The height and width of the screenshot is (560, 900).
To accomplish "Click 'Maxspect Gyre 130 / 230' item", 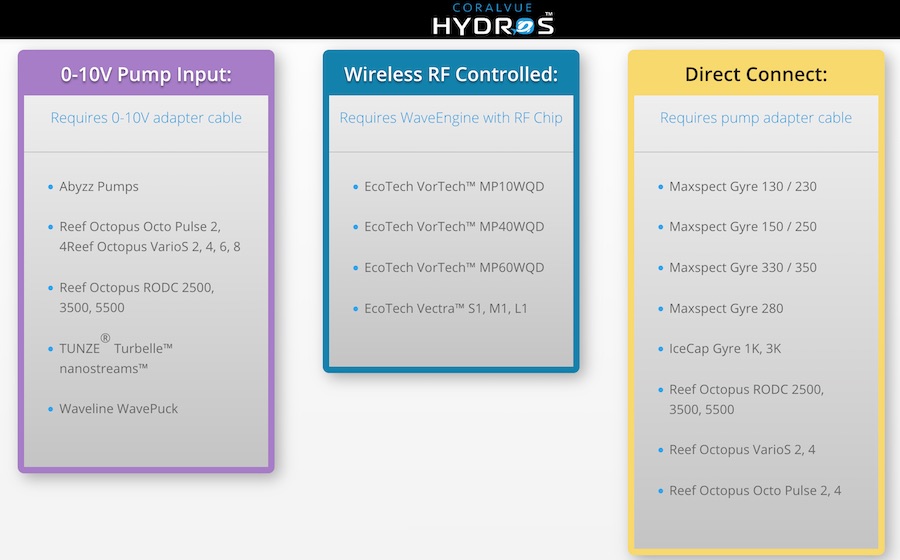I will click(x=743, y=186).
